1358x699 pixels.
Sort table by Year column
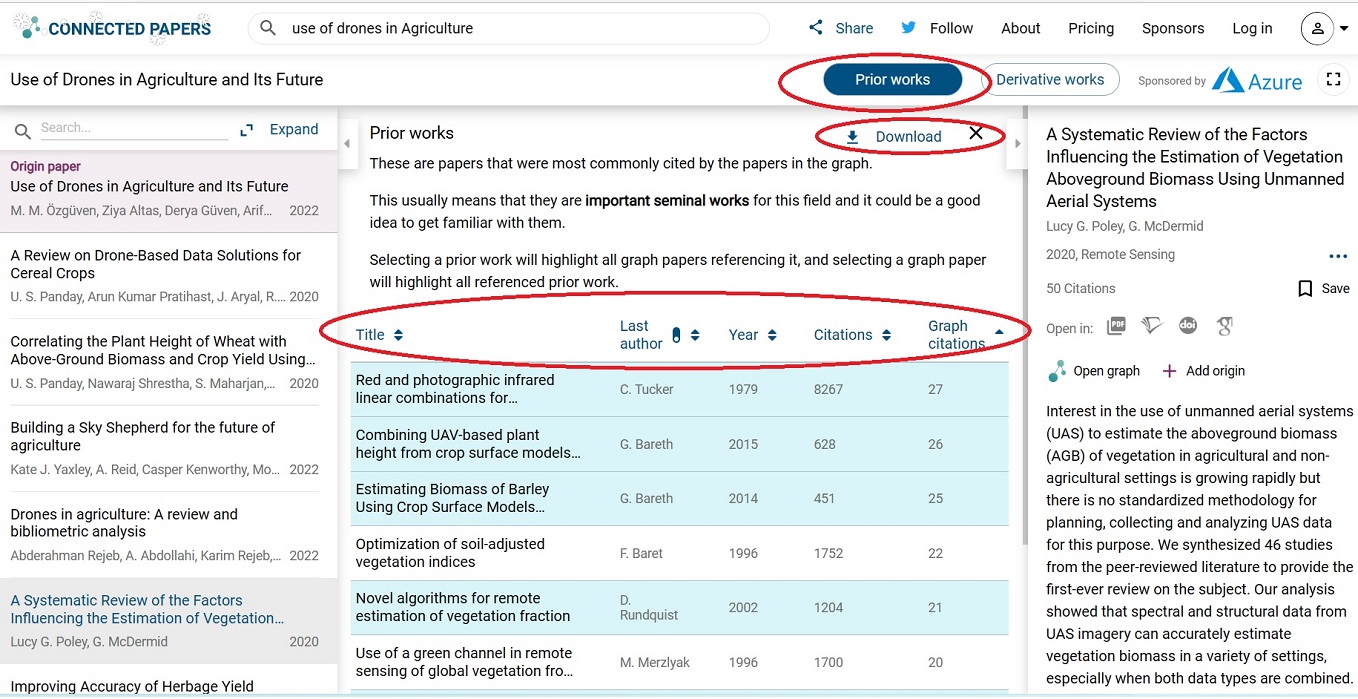(x=752, y=335)
